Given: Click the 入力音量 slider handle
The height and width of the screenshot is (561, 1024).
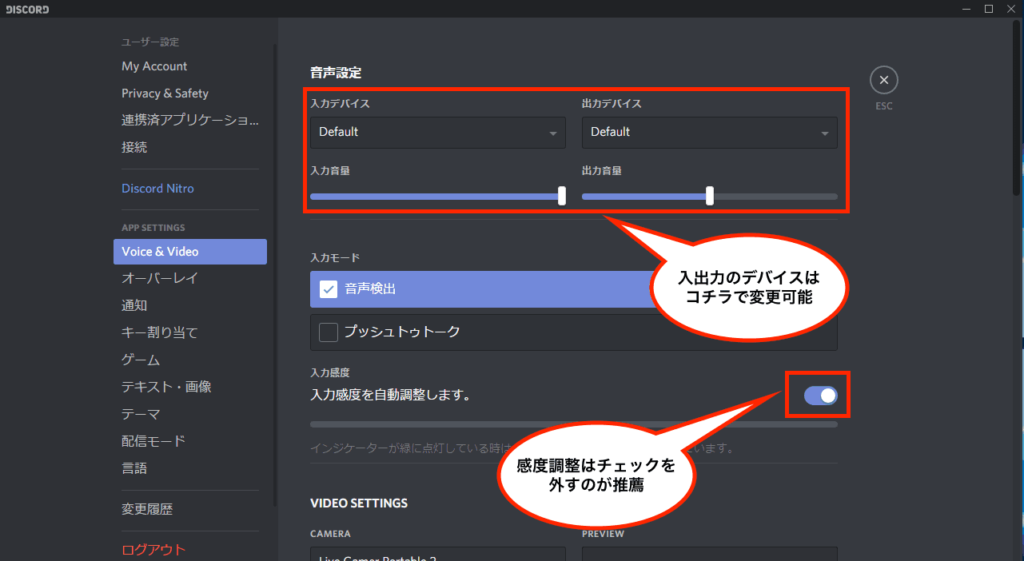Looking at the screenshot, I should [x=561, y=196].
